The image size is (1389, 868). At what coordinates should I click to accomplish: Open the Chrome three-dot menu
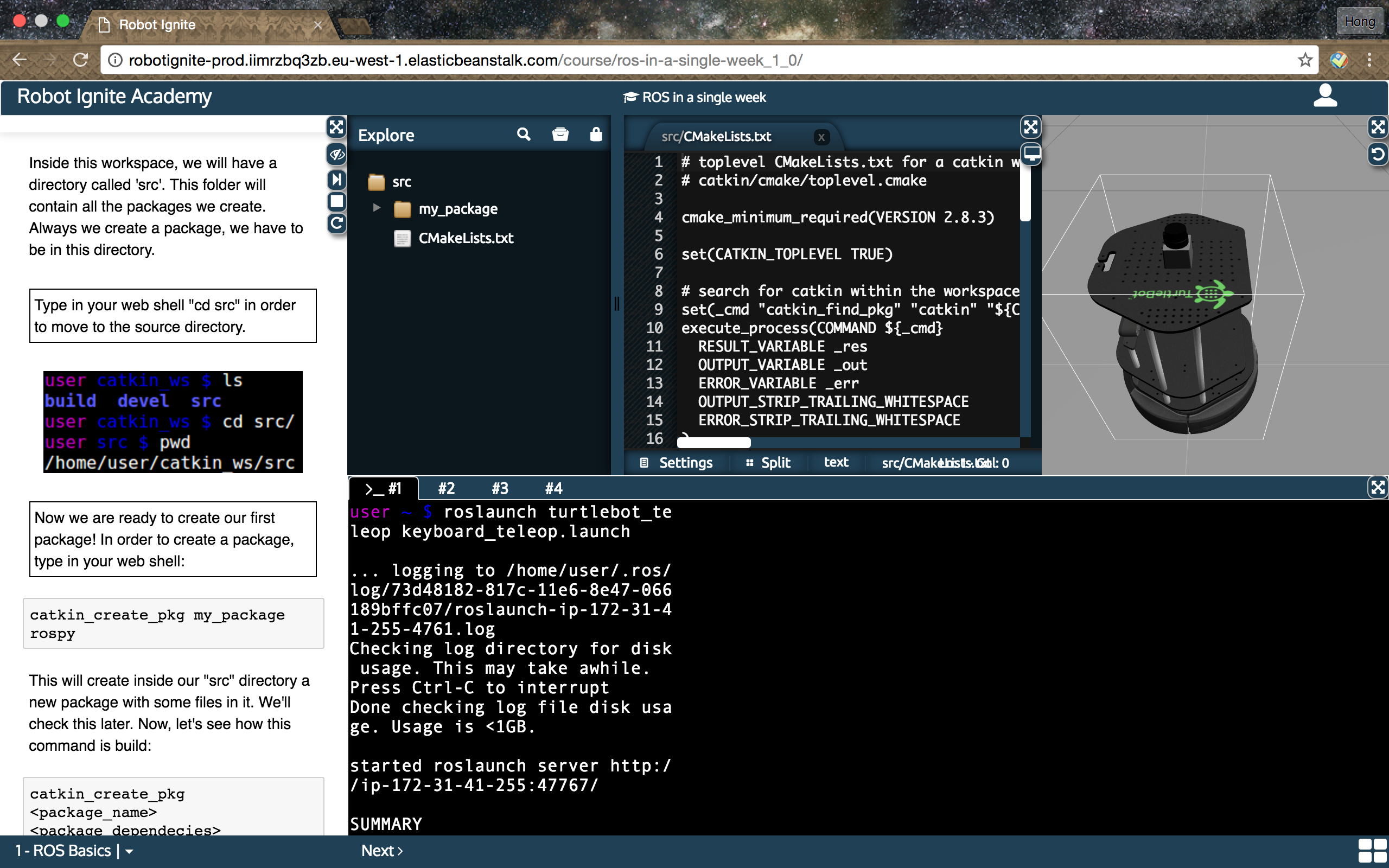click(1369, 60)
